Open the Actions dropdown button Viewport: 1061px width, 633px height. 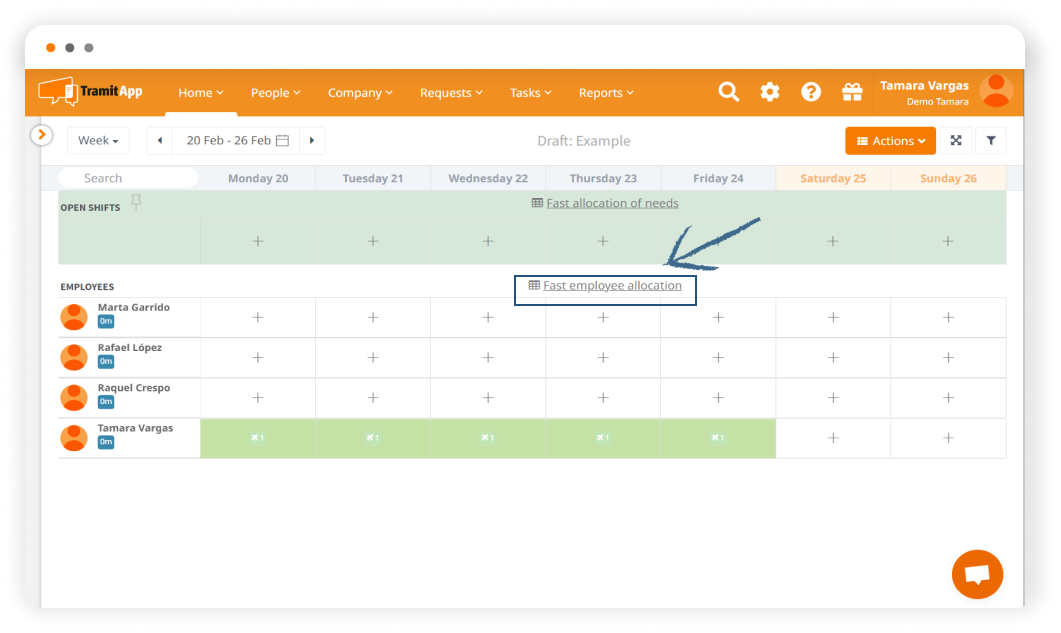[x=890, y=141]
